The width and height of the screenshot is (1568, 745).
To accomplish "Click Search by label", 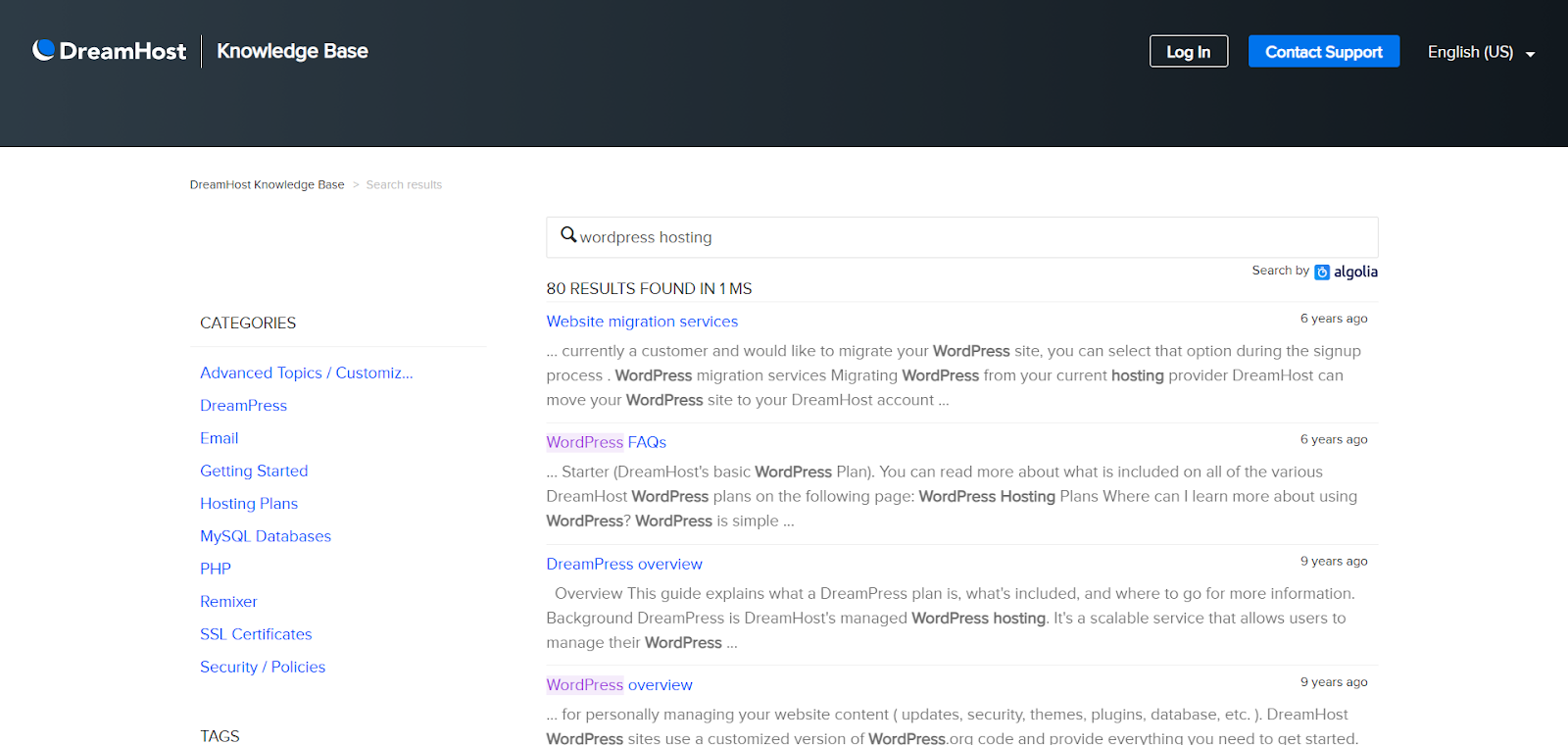I will [1280, 271].
